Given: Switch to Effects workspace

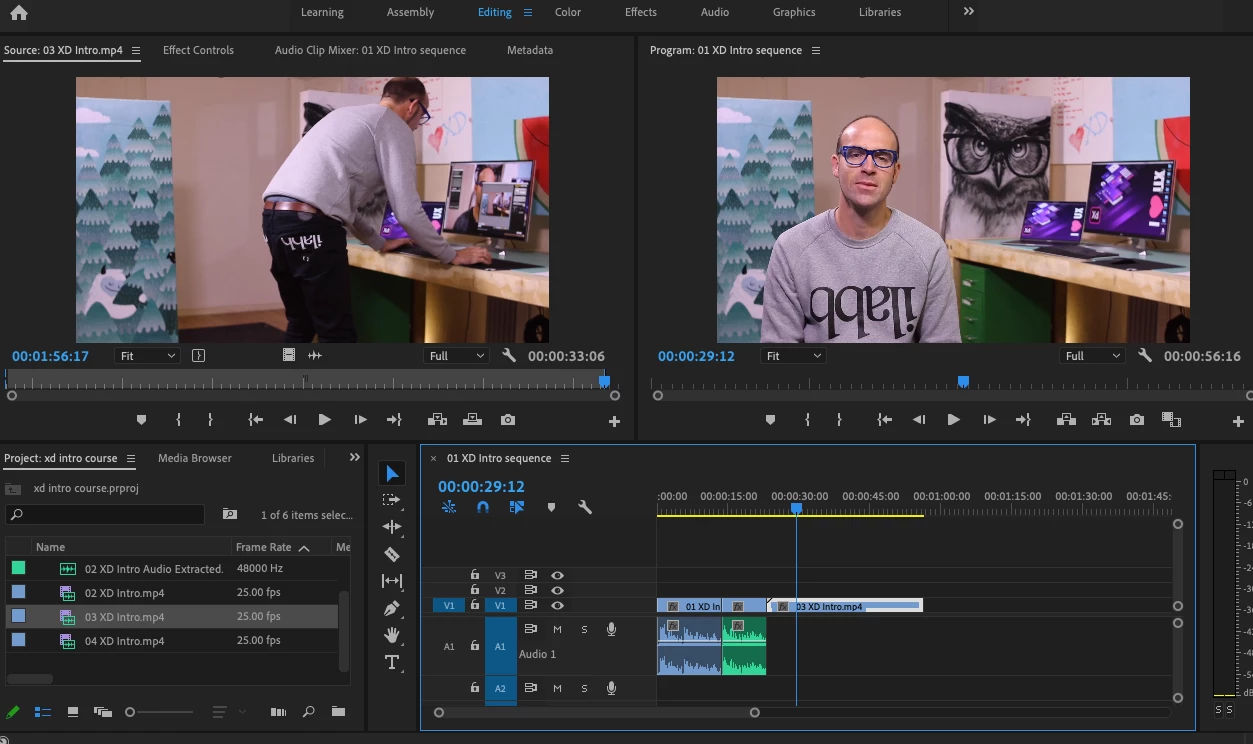Looking at the screenshot, I should (x=641, y=12).
